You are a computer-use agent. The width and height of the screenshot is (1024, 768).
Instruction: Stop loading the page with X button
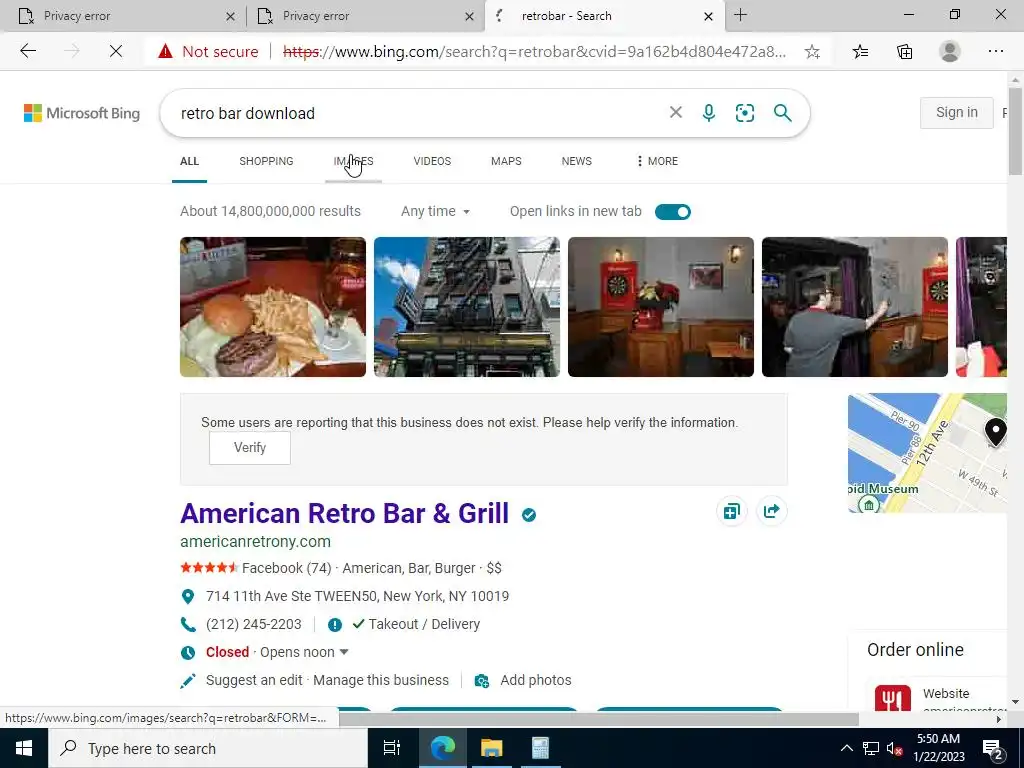(116, 51)
